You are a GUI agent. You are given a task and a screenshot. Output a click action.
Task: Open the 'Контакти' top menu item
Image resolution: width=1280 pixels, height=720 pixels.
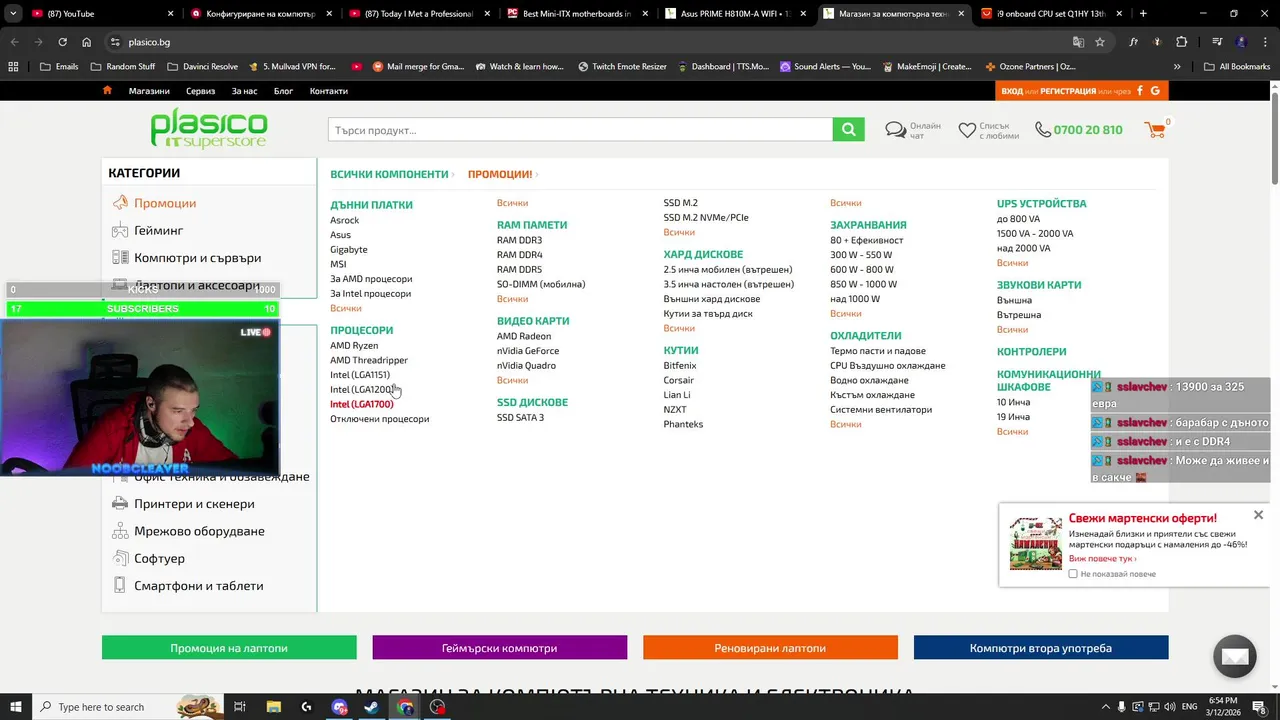329,91
